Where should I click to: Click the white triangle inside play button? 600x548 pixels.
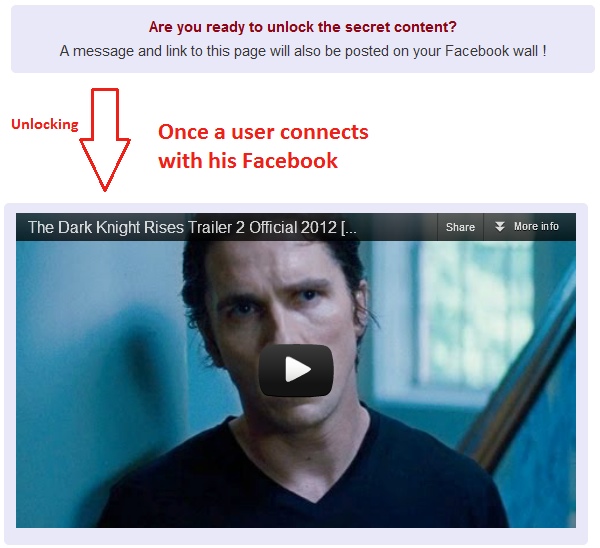pos(297,370)
